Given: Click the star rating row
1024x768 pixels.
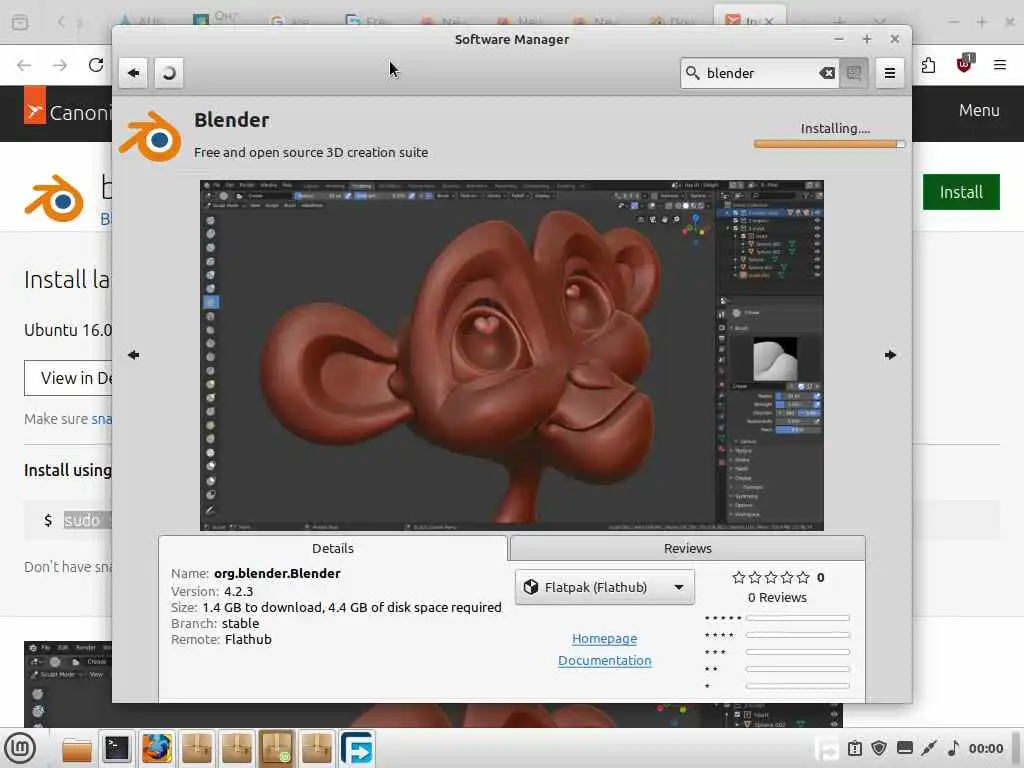Looking at the screenshot, I should coord(771,577).
